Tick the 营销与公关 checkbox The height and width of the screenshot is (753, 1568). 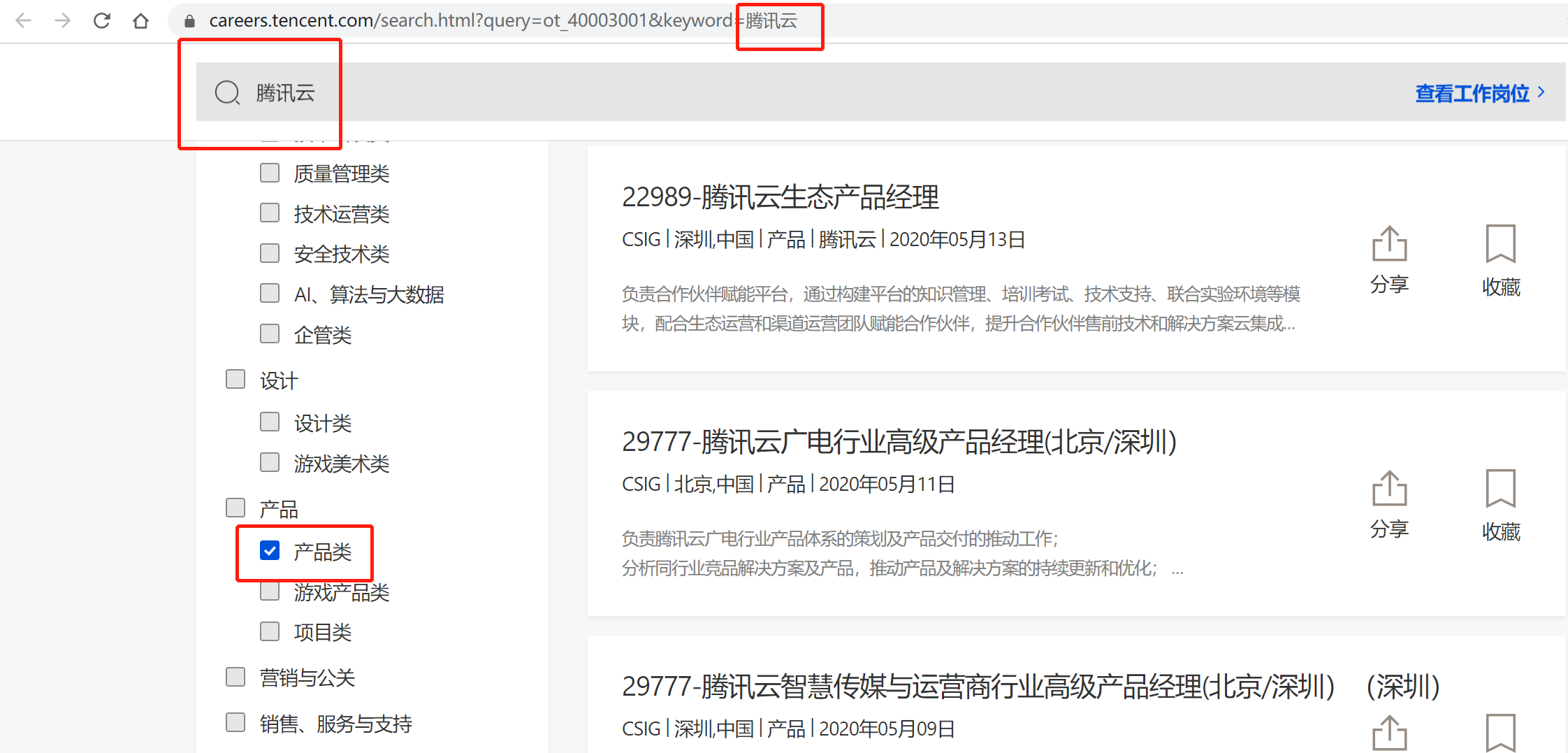point(235,677)
